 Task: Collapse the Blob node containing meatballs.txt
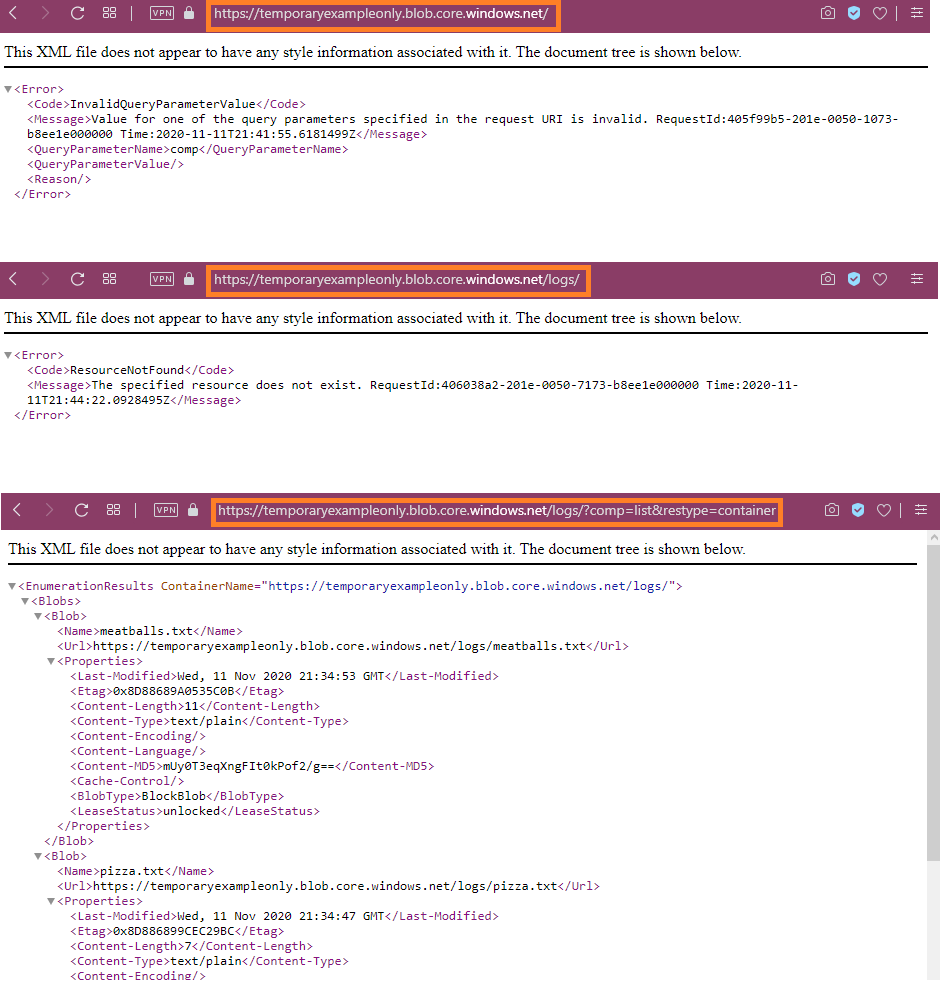pyautogui.click(x=38, y=616)
